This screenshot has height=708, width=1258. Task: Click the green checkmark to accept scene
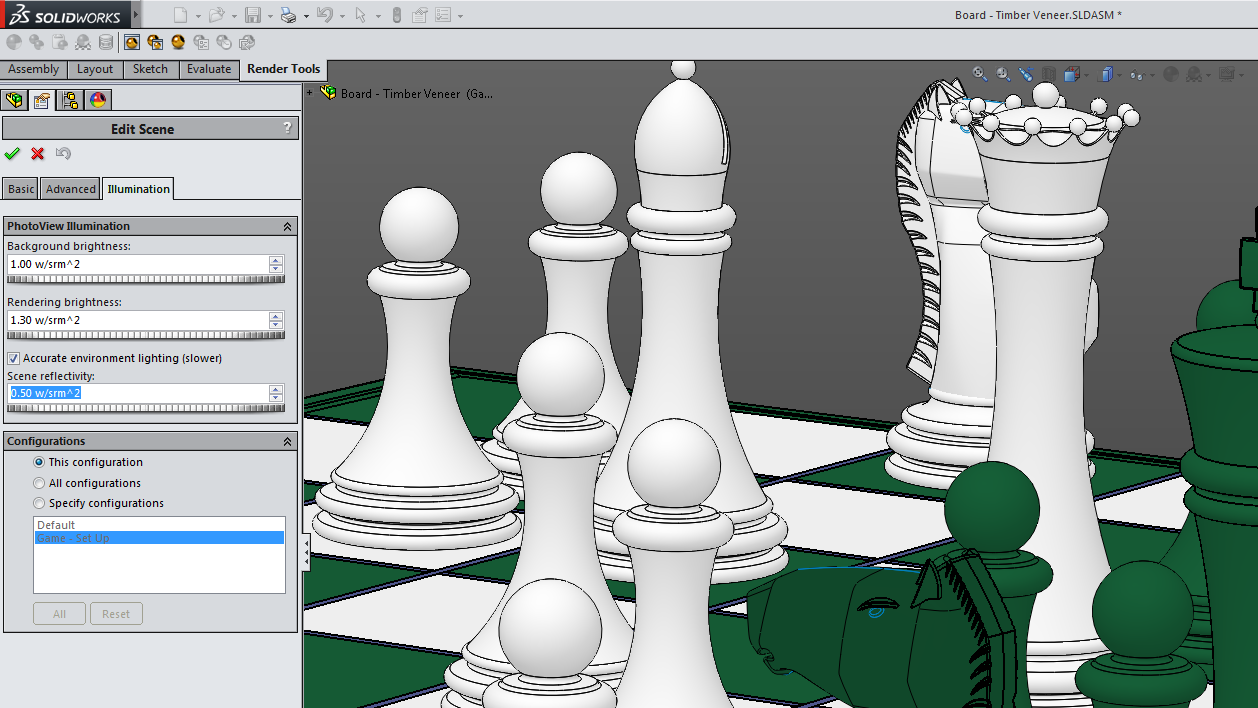tap(12, 153)
